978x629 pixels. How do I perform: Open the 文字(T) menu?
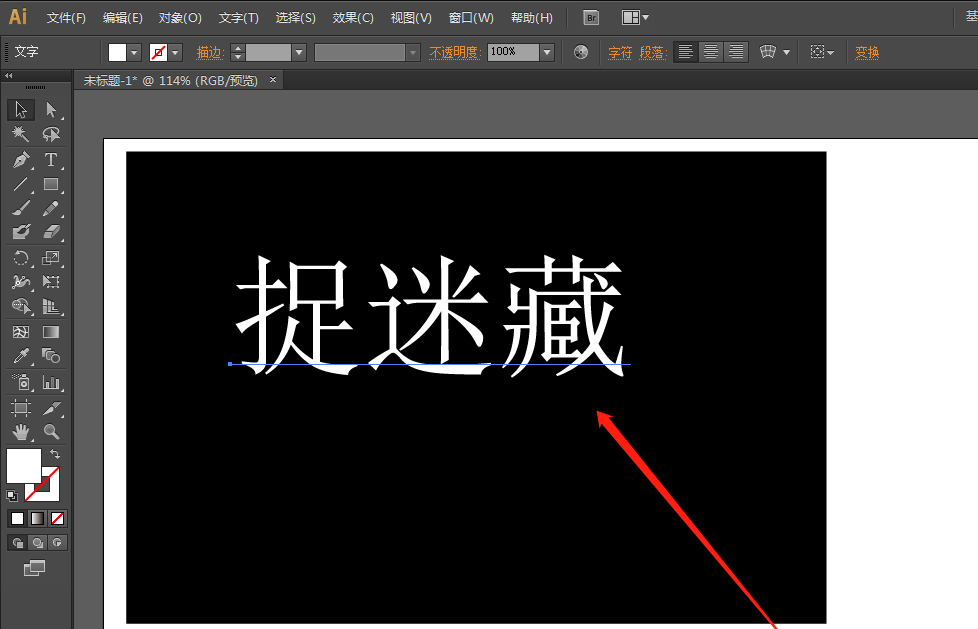coord(239,18)
